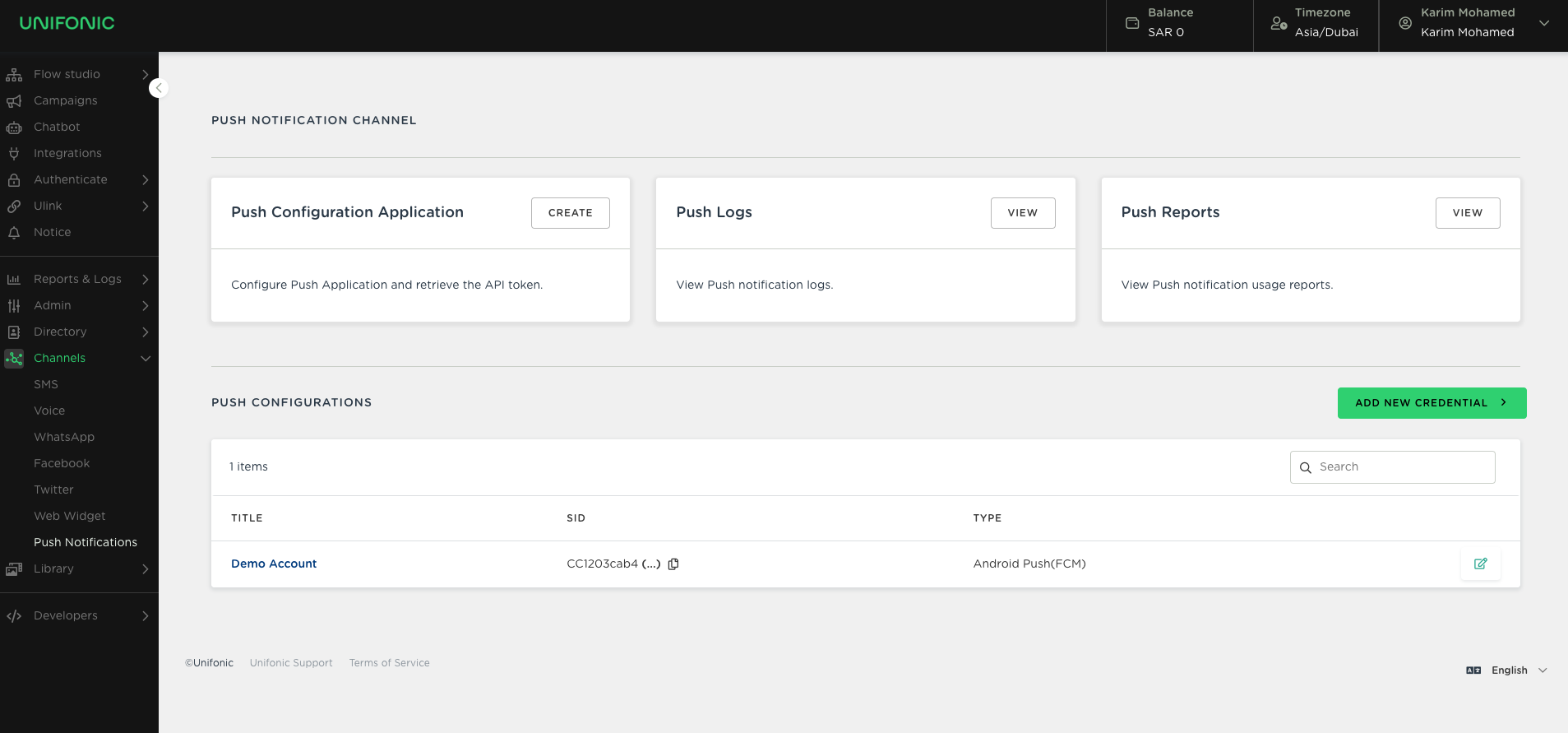Viewport: 1568px width, 733px height.
Task: Click the Ulink chain icon
Action: click(x=14, y=206)
